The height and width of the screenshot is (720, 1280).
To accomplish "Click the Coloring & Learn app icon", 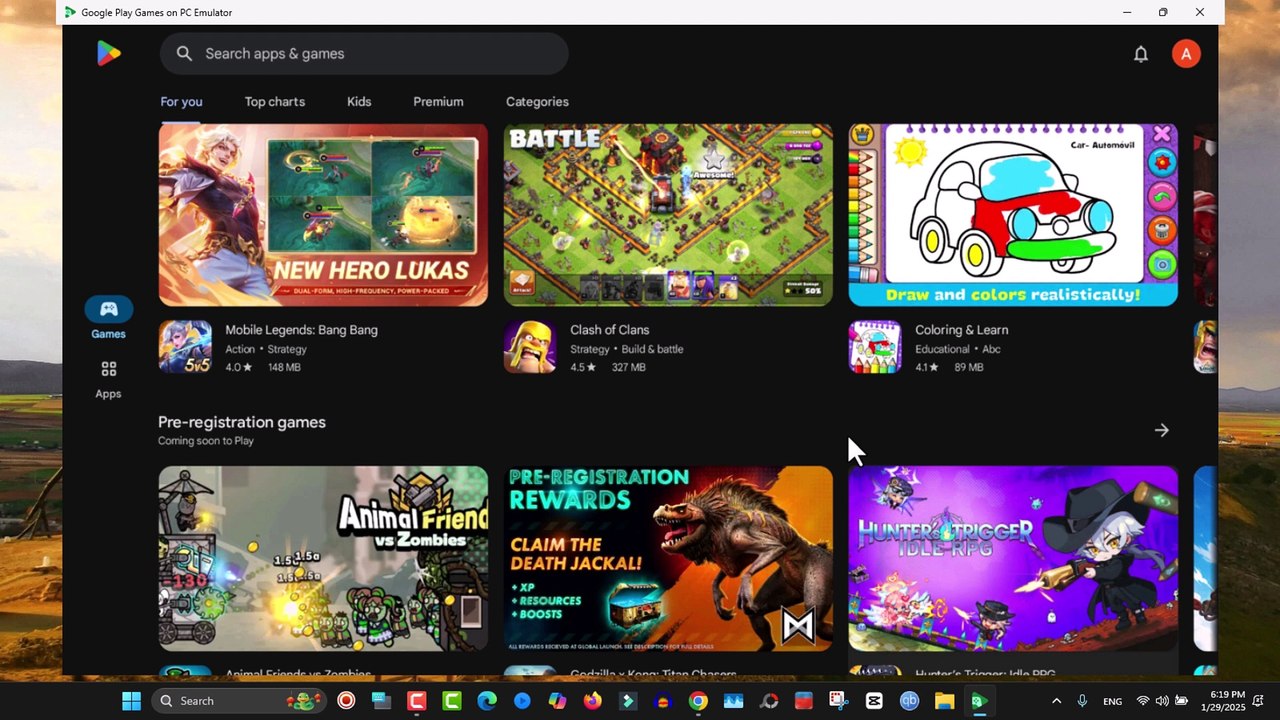I will [x=875, y=347].
